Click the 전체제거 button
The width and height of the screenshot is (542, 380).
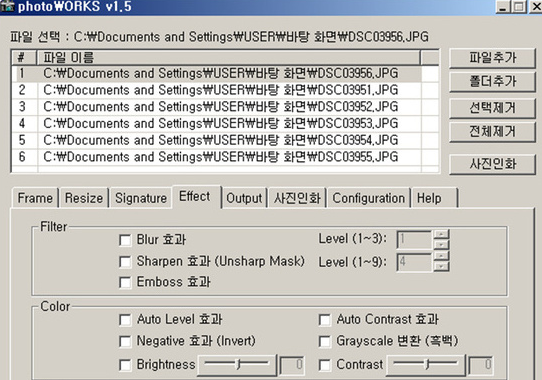(x=492, y=132)
